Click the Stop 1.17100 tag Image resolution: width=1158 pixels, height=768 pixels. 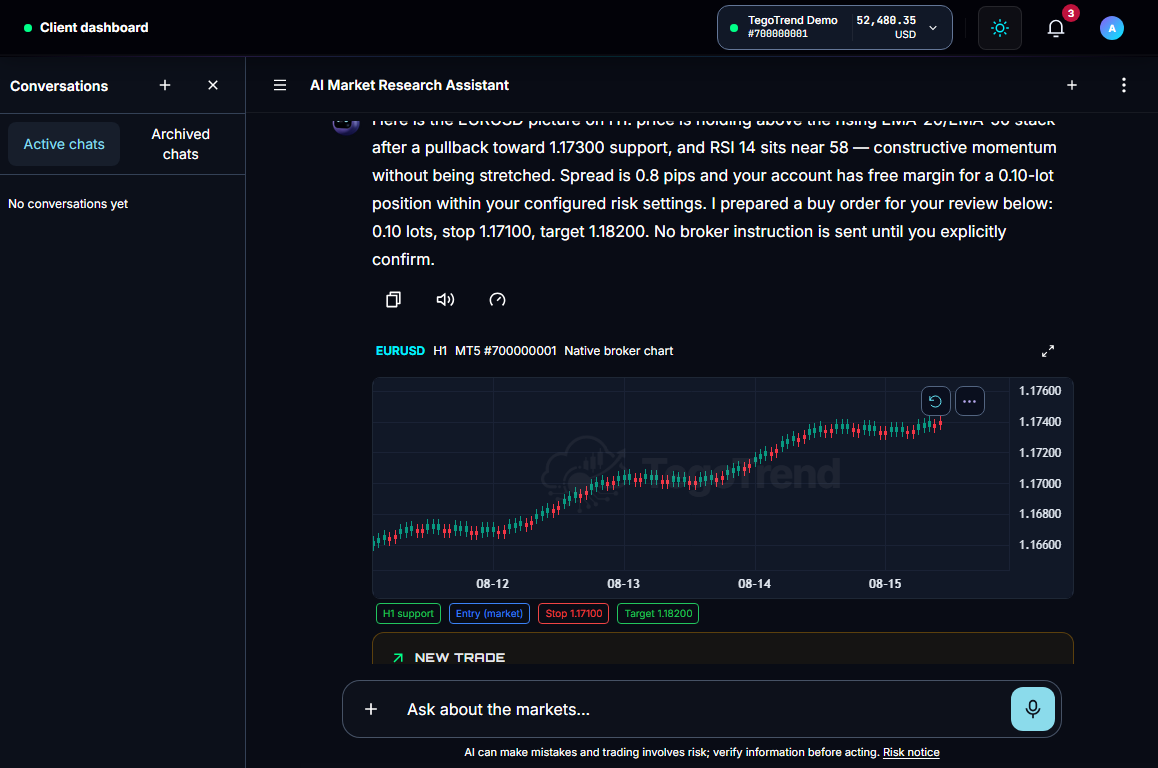574,614
